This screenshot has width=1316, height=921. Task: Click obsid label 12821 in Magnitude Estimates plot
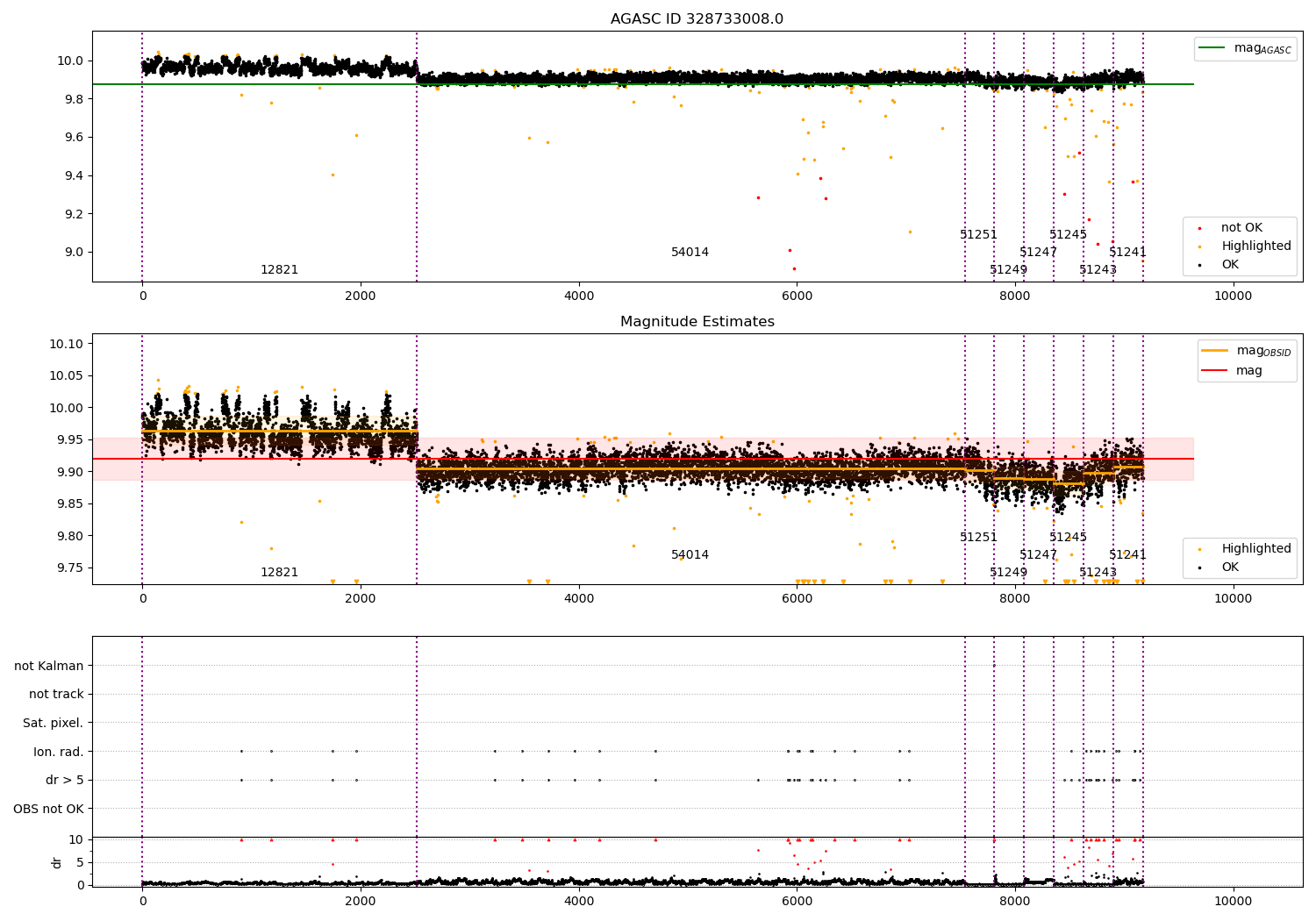(279, 573)
